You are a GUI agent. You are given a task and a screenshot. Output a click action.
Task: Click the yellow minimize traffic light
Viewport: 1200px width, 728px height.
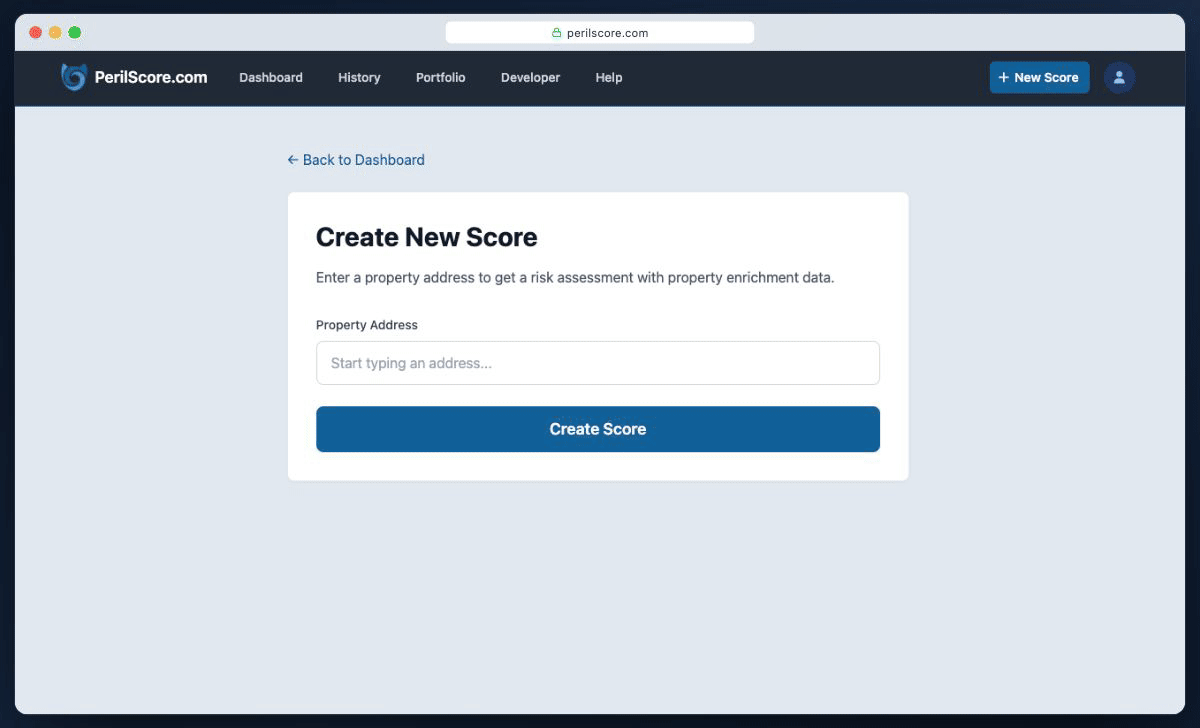(x=54, y=32)
